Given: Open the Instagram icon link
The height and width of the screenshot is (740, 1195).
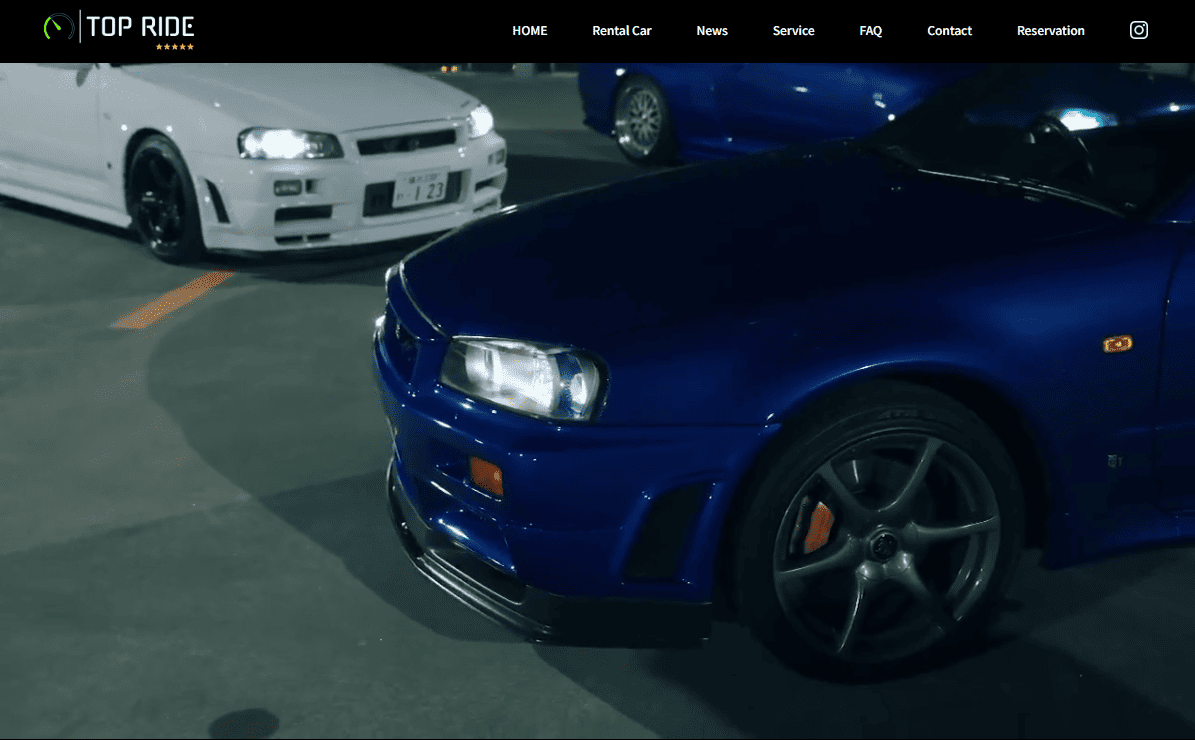Looking at the screenshot, I should point(1139,30).
